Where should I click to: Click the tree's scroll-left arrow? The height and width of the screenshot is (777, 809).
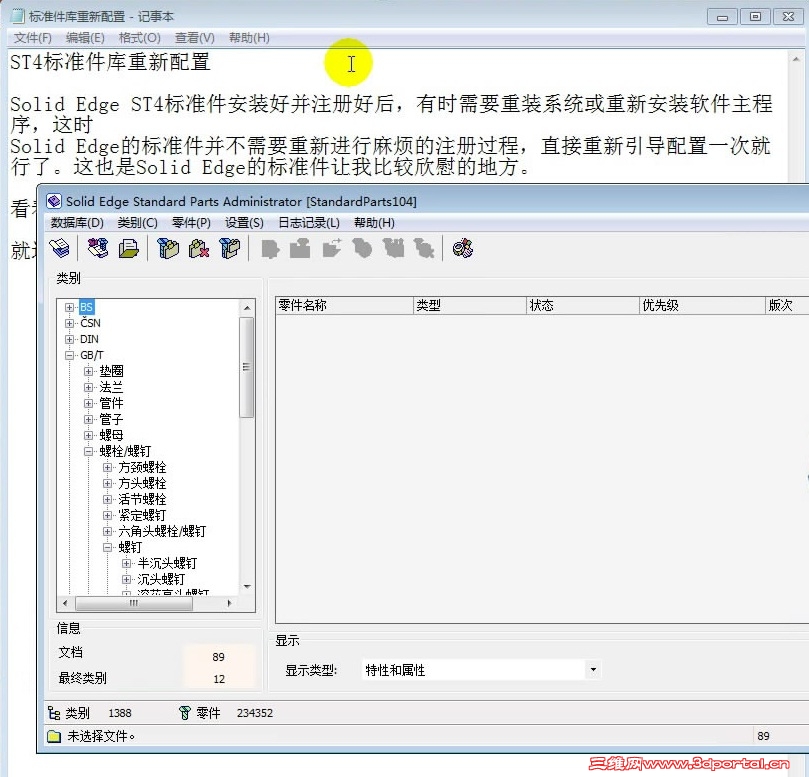click(x=65, y=603)
